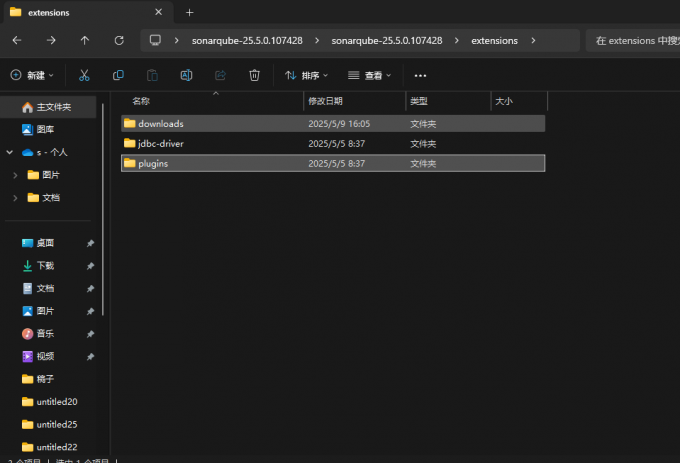Expand the 图片 folder under OneDrive
680x463 pixels.
tap(15, 175)
